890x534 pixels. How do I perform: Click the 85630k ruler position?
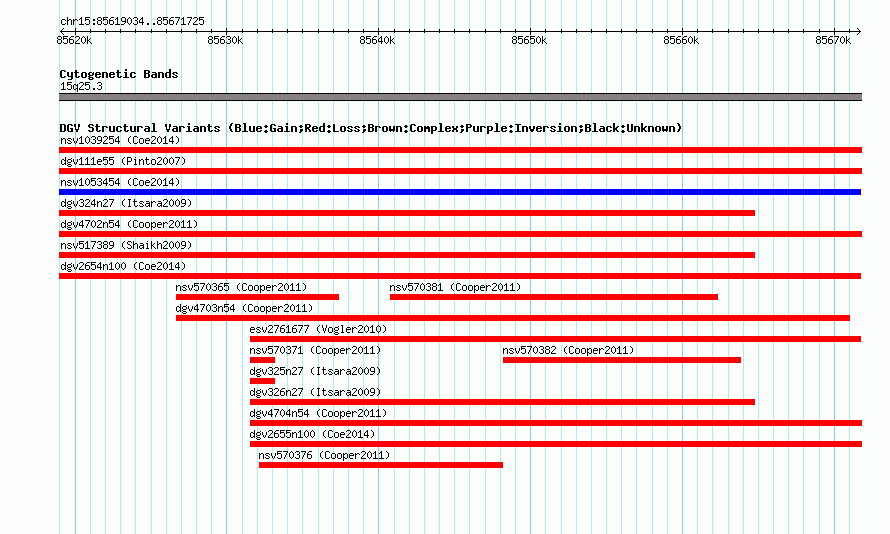pos(225,40)
